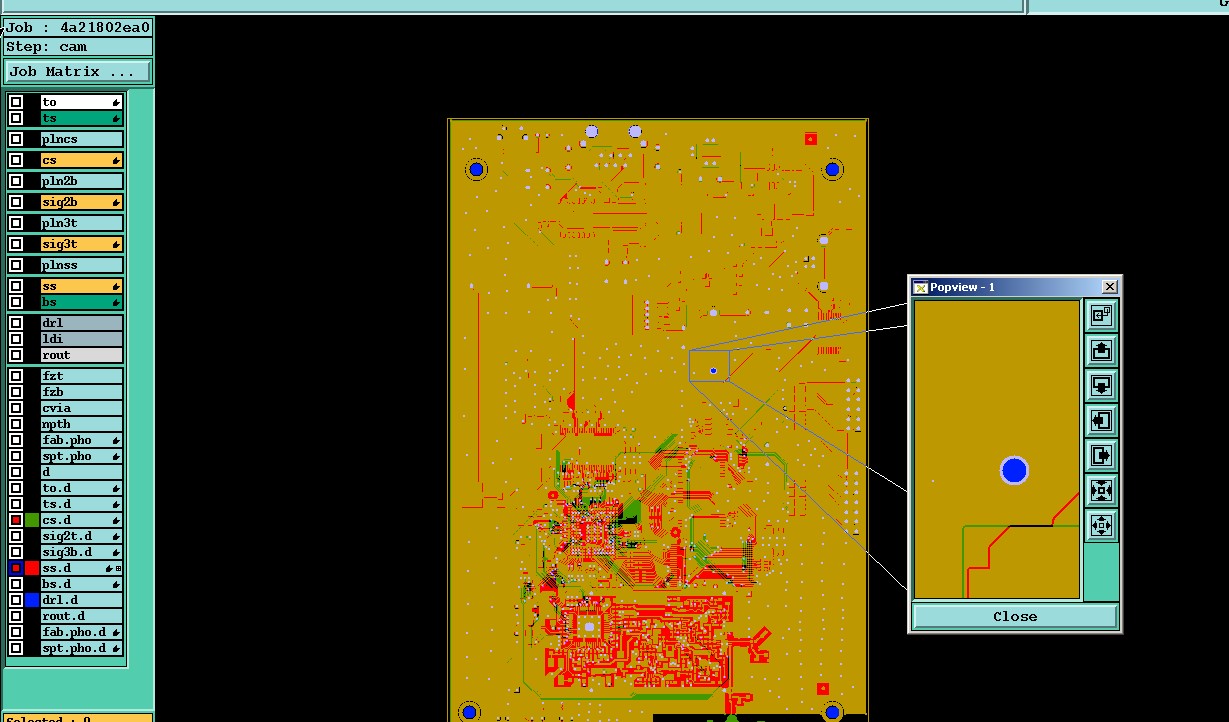Select the bs.d layer name

[x=82, y=584]
